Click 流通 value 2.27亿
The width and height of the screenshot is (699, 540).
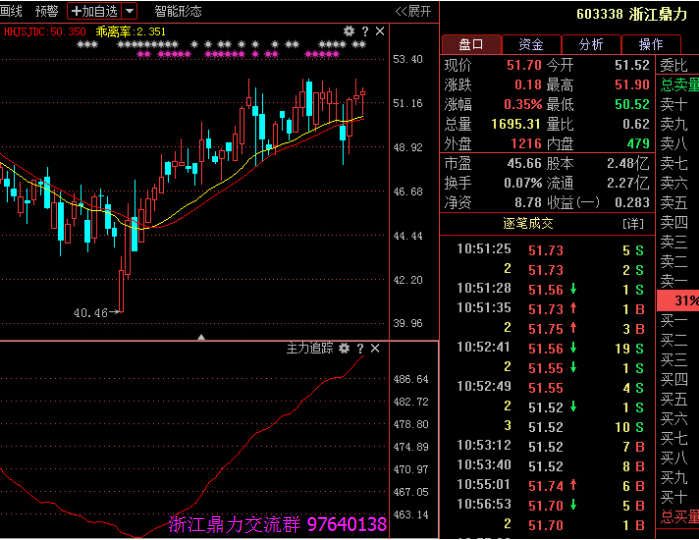point(628,183)
